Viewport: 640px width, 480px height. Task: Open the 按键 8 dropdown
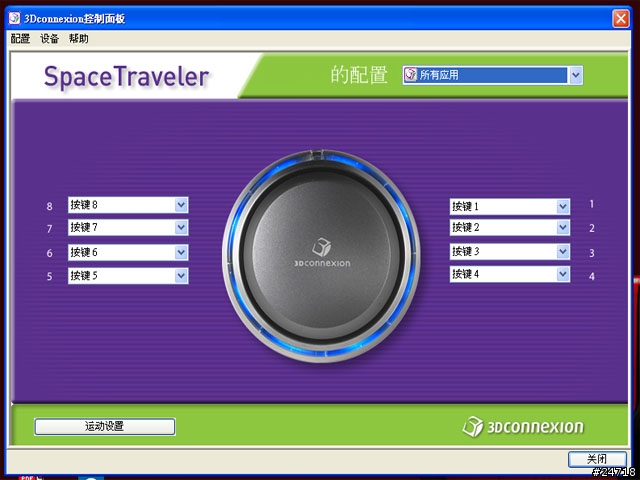[128, 205]
